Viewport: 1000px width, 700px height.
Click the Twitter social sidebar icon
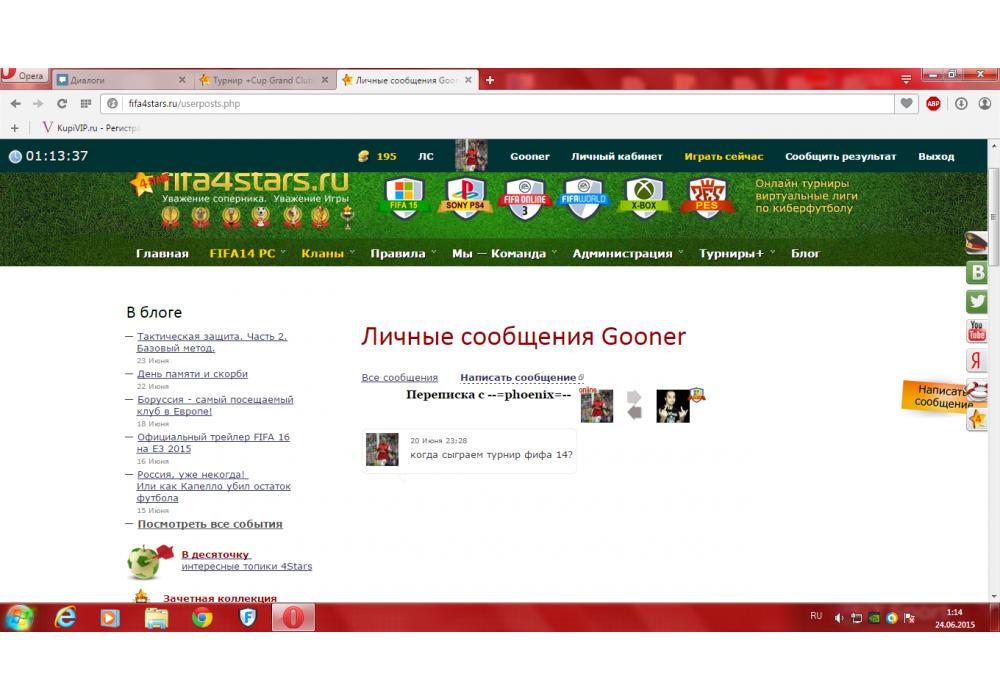[976, 302]
